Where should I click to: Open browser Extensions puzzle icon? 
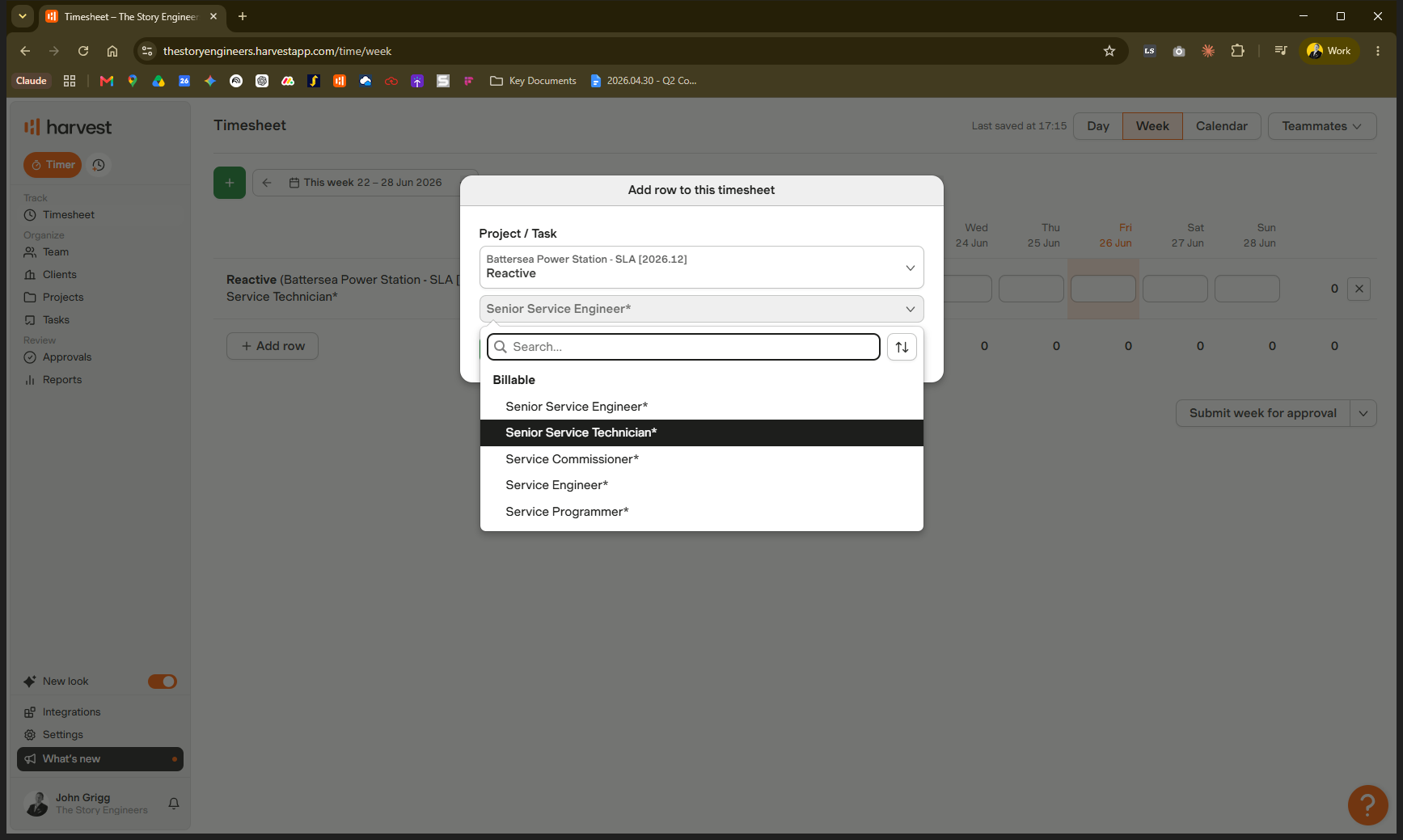(x=1237, y=51)
